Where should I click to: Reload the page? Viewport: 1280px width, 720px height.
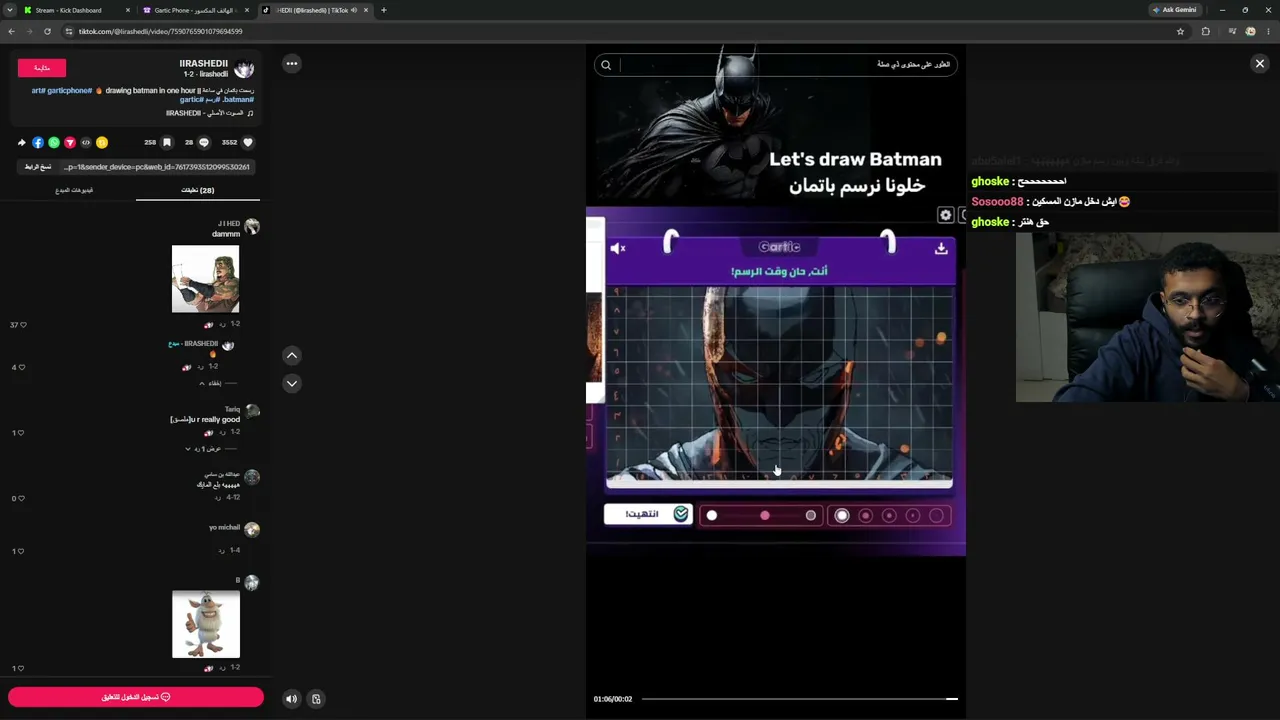coord(47,31)
